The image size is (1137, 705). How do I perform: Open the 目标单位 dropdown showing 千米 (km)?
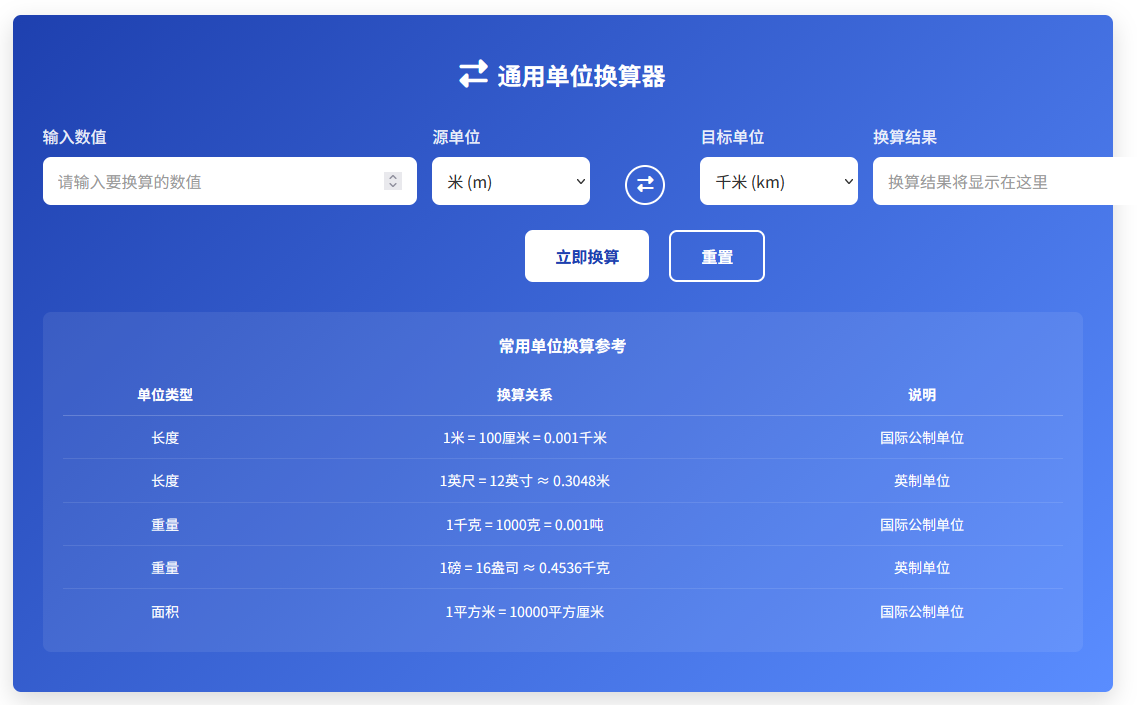[x=779, y=181]
